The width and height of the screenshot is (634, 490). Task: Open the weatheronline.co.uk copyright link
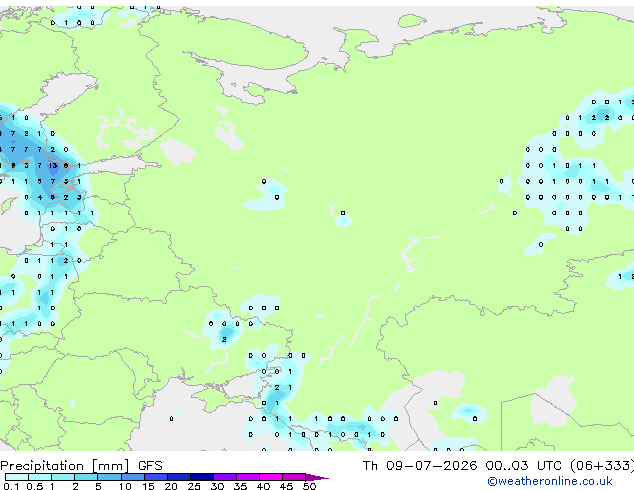coord(550,481)
